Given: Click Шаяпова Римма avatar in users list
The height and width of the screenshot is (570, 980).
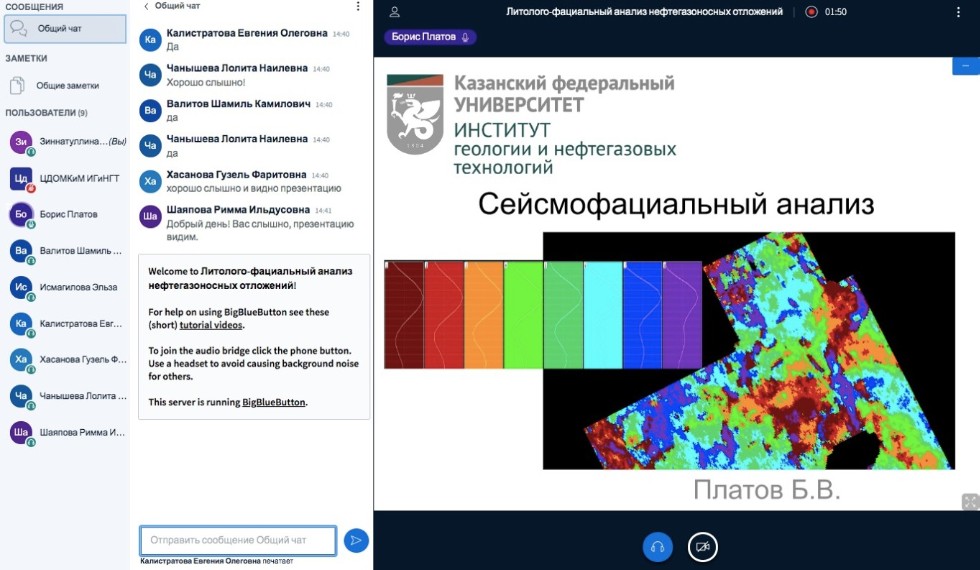Looking at the screenshot, I should (21, 432).
